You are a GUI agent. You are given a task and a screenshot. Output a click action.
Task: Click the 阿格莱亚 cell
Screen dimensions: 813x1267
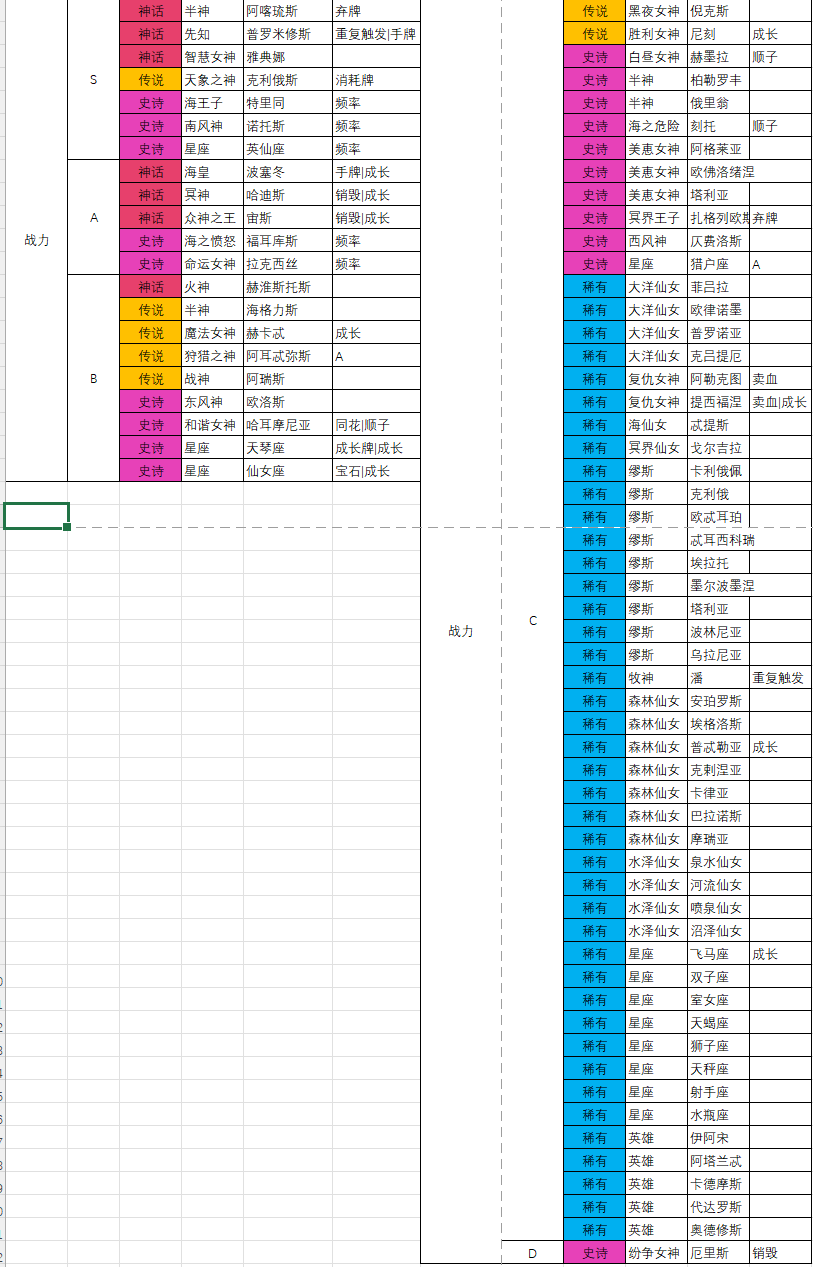[718, 149]
